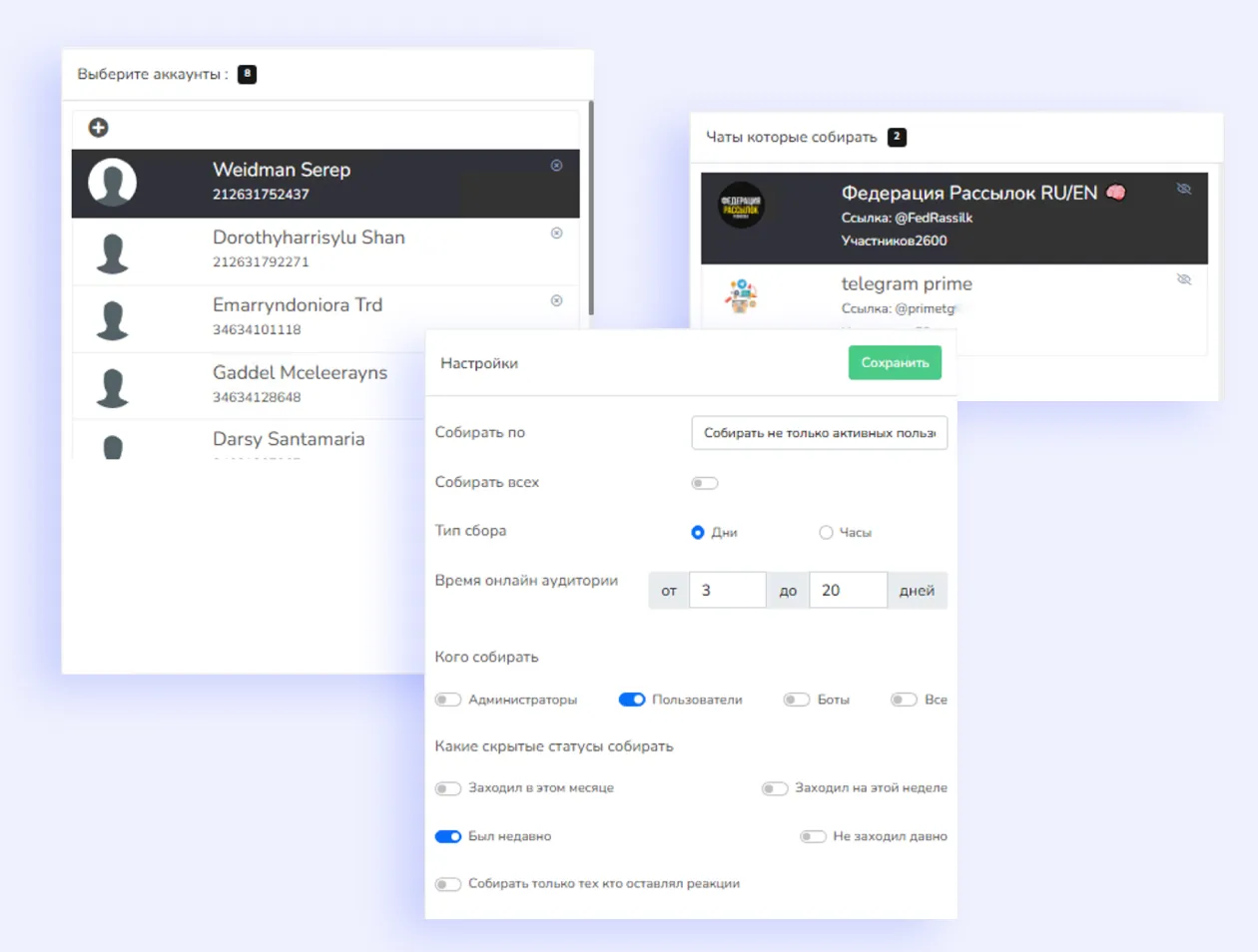The height and width of the screenshot is (952, 1258).
Task: Open the Собирать по dropdown
Action: (x=819, y=433)
